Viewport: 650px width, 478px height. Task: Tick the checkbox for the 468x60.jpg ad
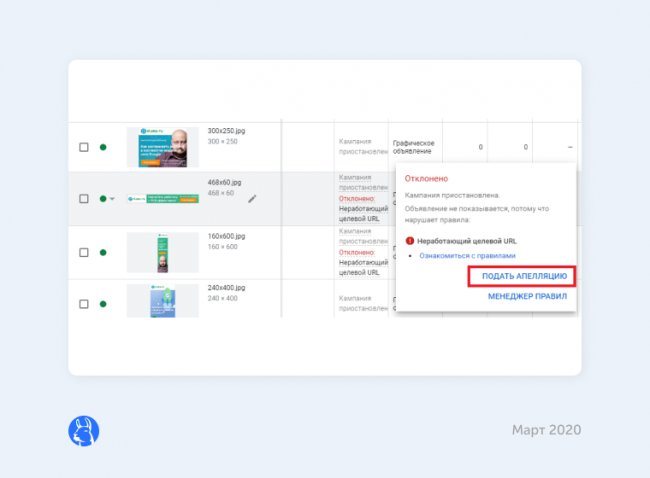click(84, 198)
